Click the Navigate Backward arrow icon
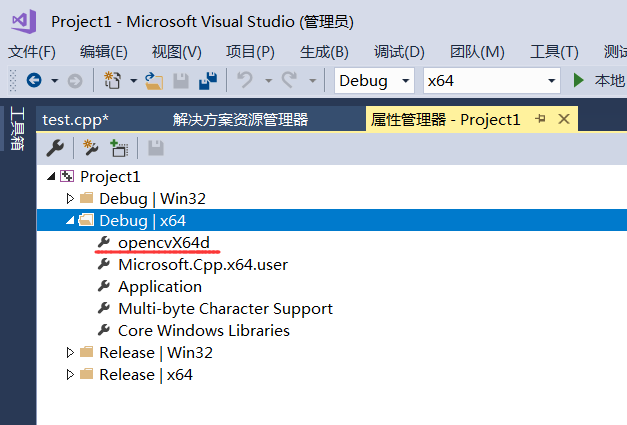627x425 pixels. [34, 80]
